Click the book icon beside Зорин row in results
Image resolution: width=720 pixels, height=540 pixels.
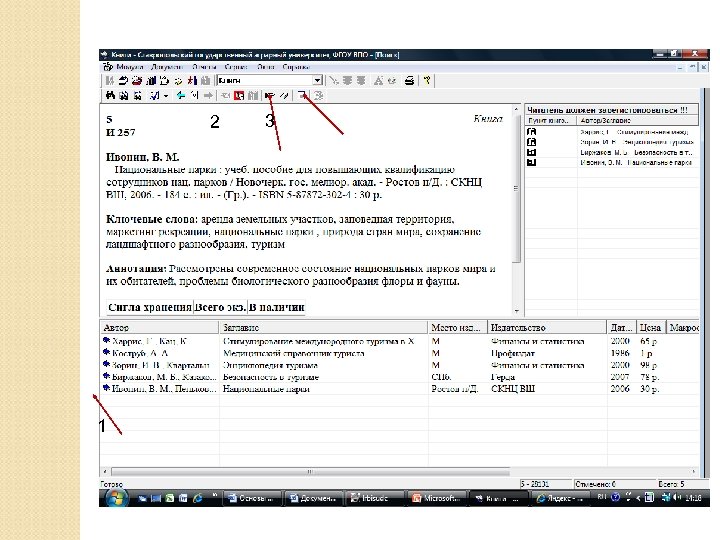[x=107, y=364]
